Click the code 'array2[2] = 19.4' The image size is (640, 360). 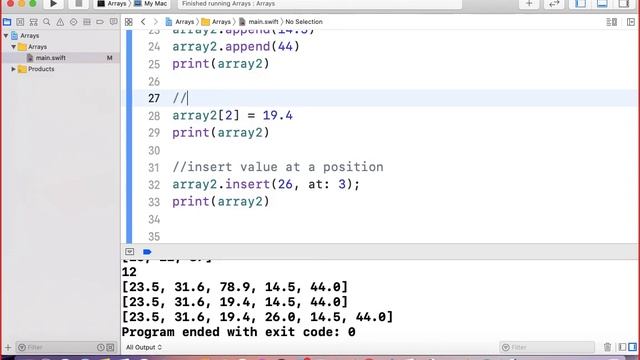[232, 116]
